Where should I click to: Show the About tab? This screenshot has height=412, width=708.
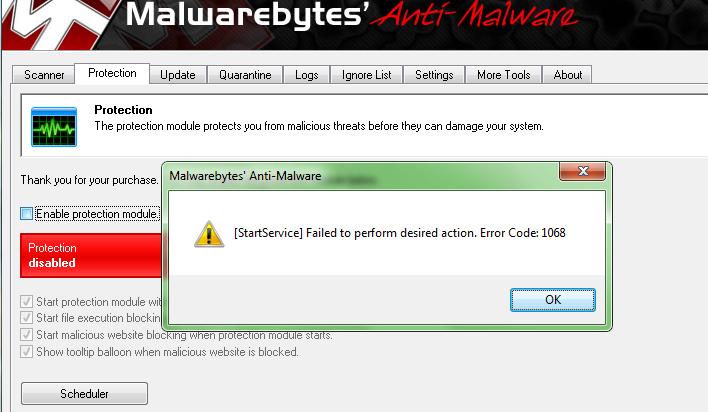[x=568, y=75]
